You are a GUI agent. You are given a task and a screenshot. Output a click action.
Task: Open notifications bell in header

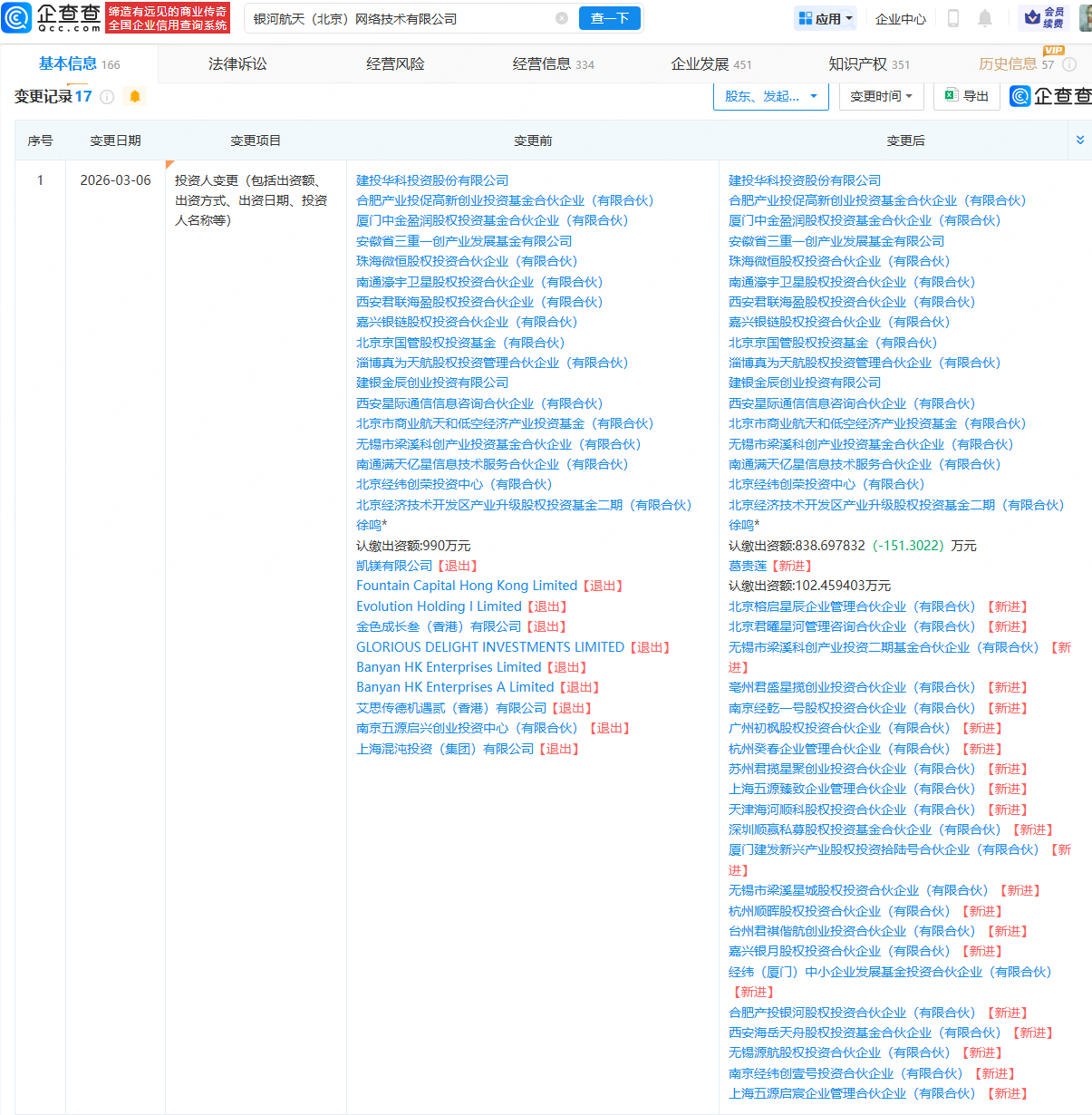coord(985,18)
